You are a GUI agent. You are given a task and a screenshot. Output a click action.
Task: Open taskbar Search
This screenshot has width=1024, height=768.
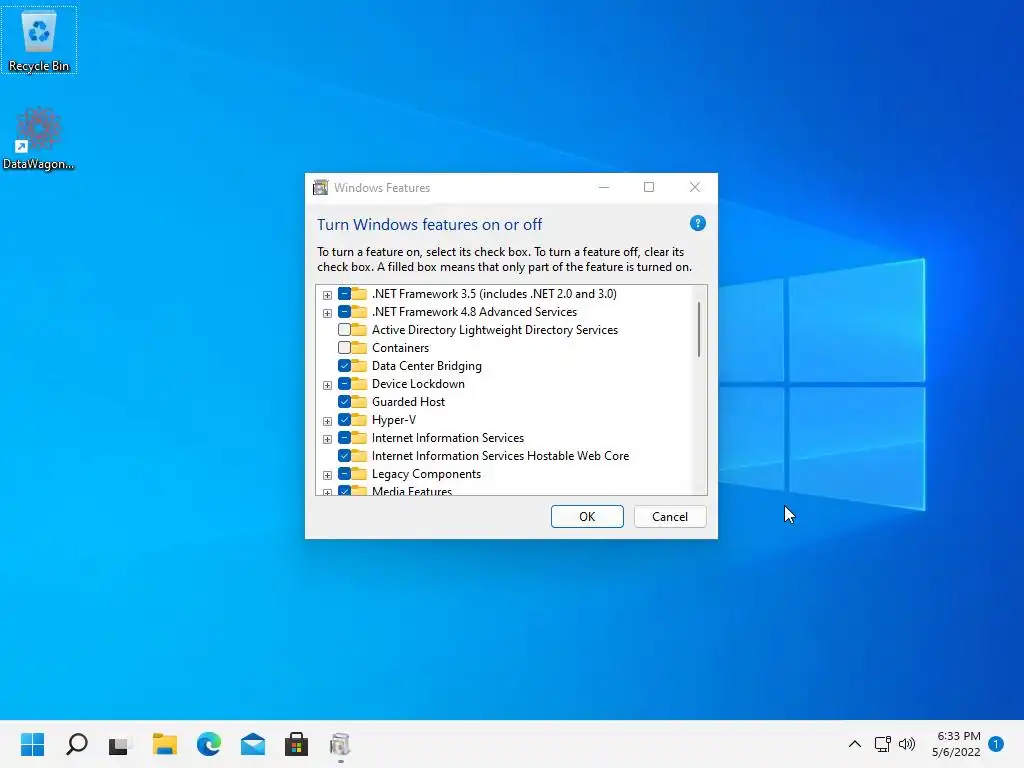[76, 744]
